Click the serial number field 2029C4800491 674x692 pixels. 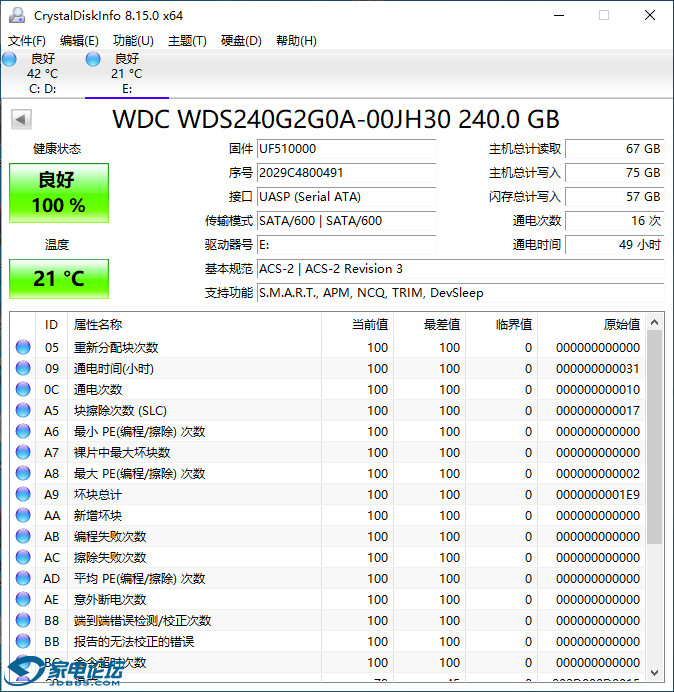pos(347,173)
